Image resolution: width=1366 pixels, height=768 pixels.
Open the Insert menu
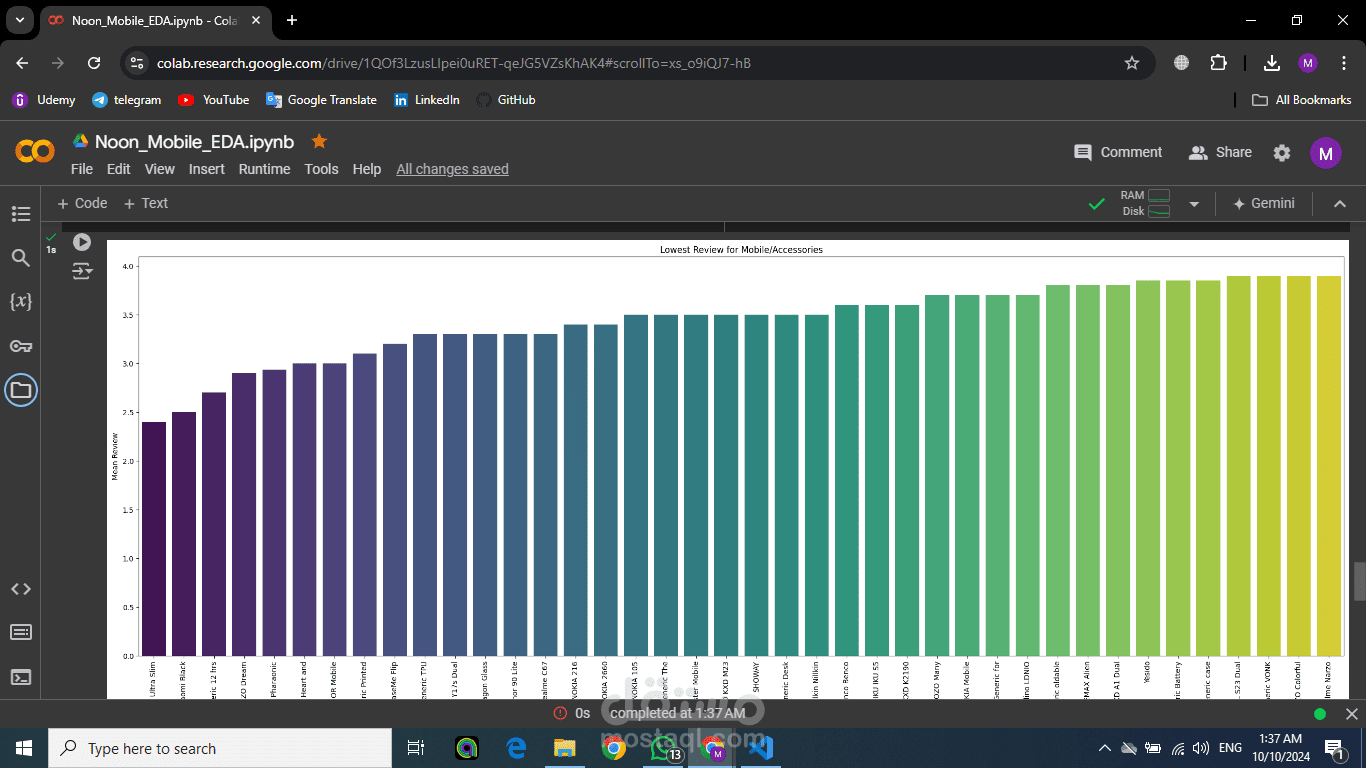(207, 169)
